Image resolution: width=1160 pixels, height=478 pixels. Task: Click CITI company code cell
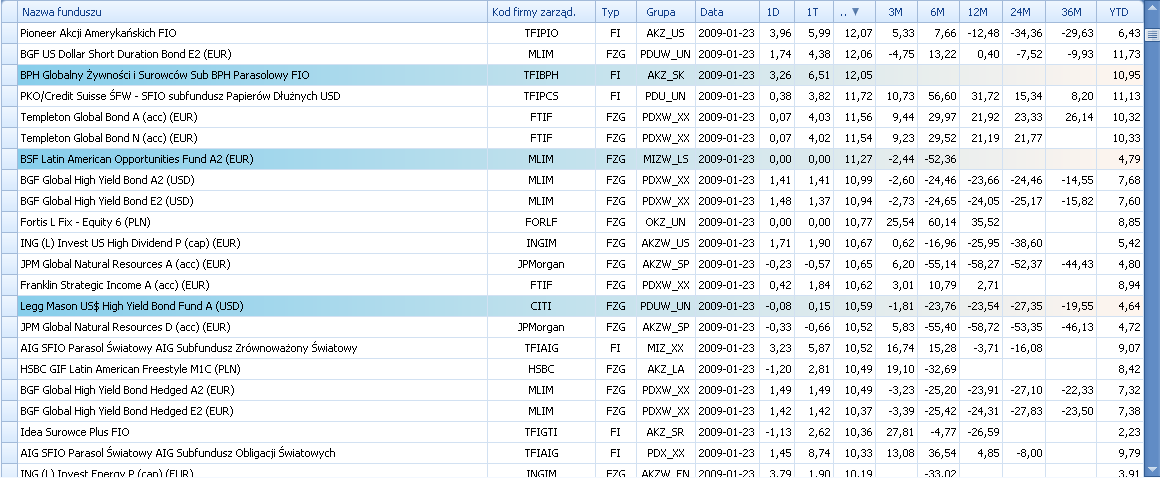click(x=542, y=306)
